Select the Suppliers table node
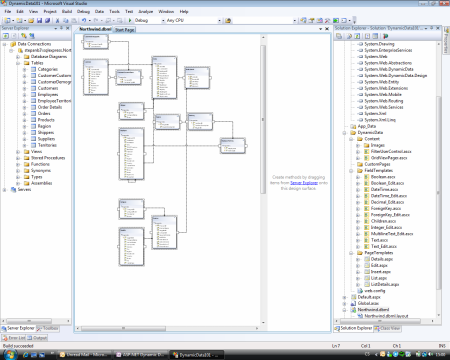This screenshot has width=450, height=360. coord(46,139)
